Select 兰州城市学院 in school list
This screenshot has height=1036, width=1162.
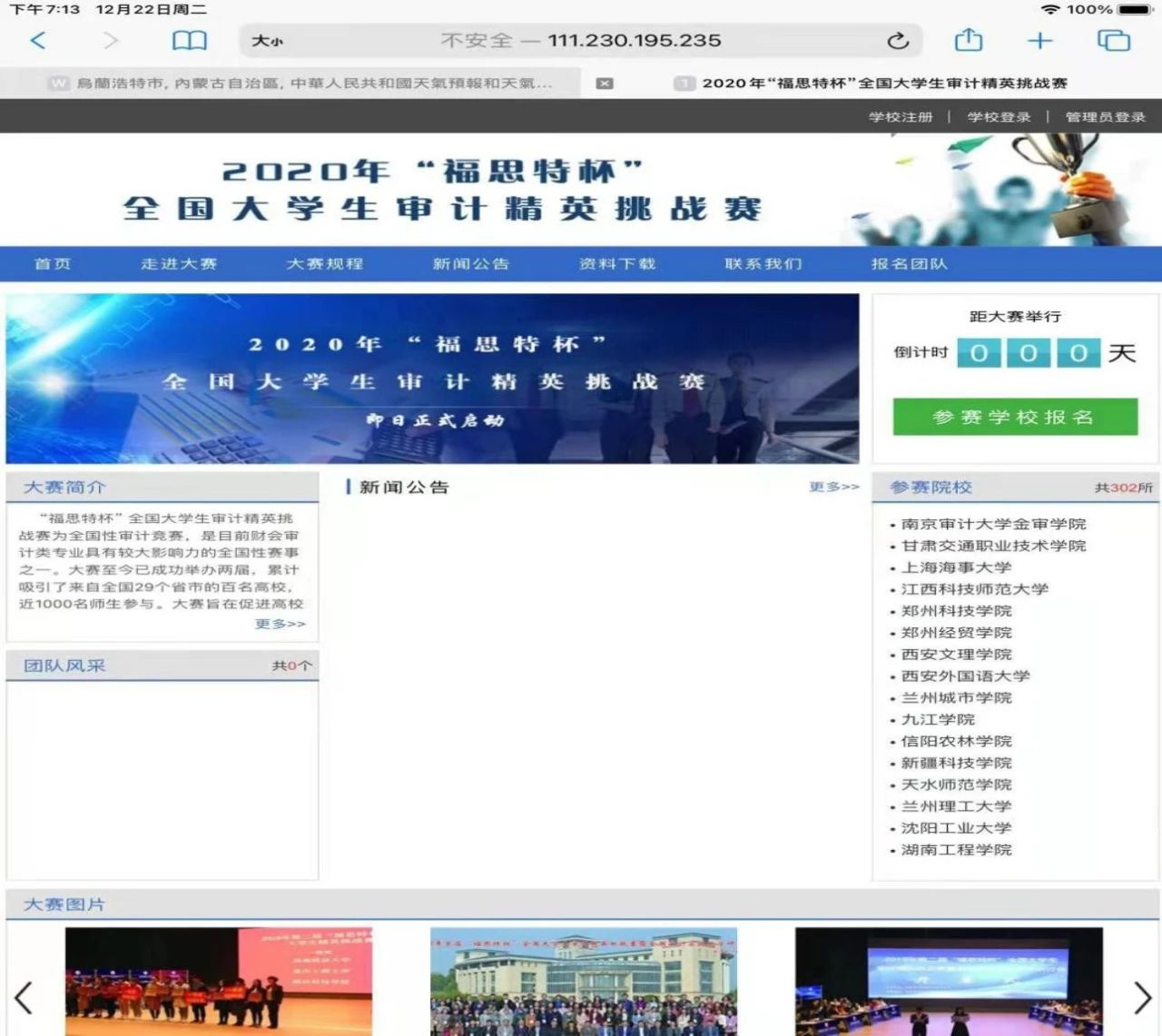click(x=956, y=699)
